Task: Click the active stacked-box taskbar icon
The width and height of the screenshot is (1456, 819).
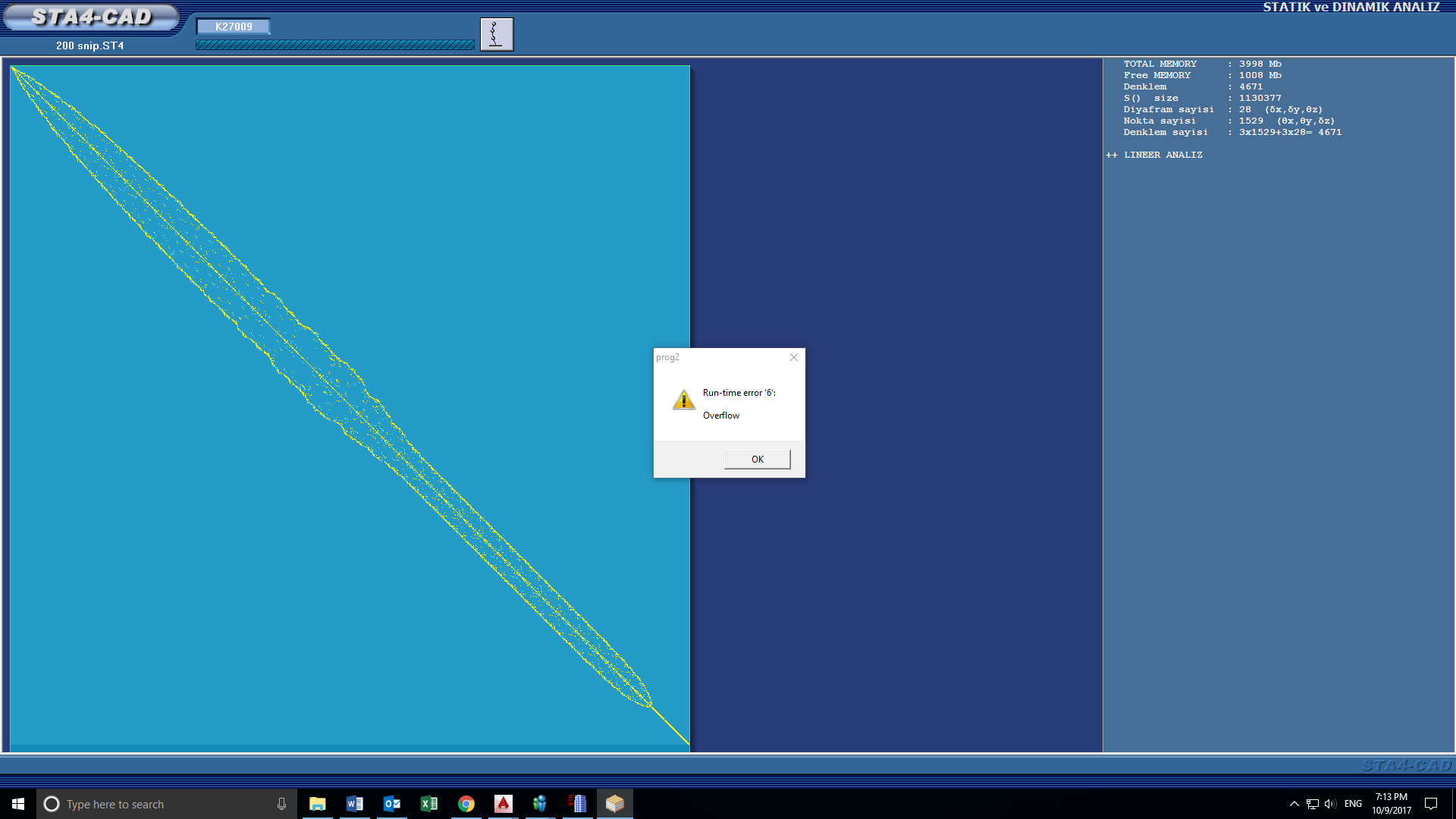Action: coord(615,804)
